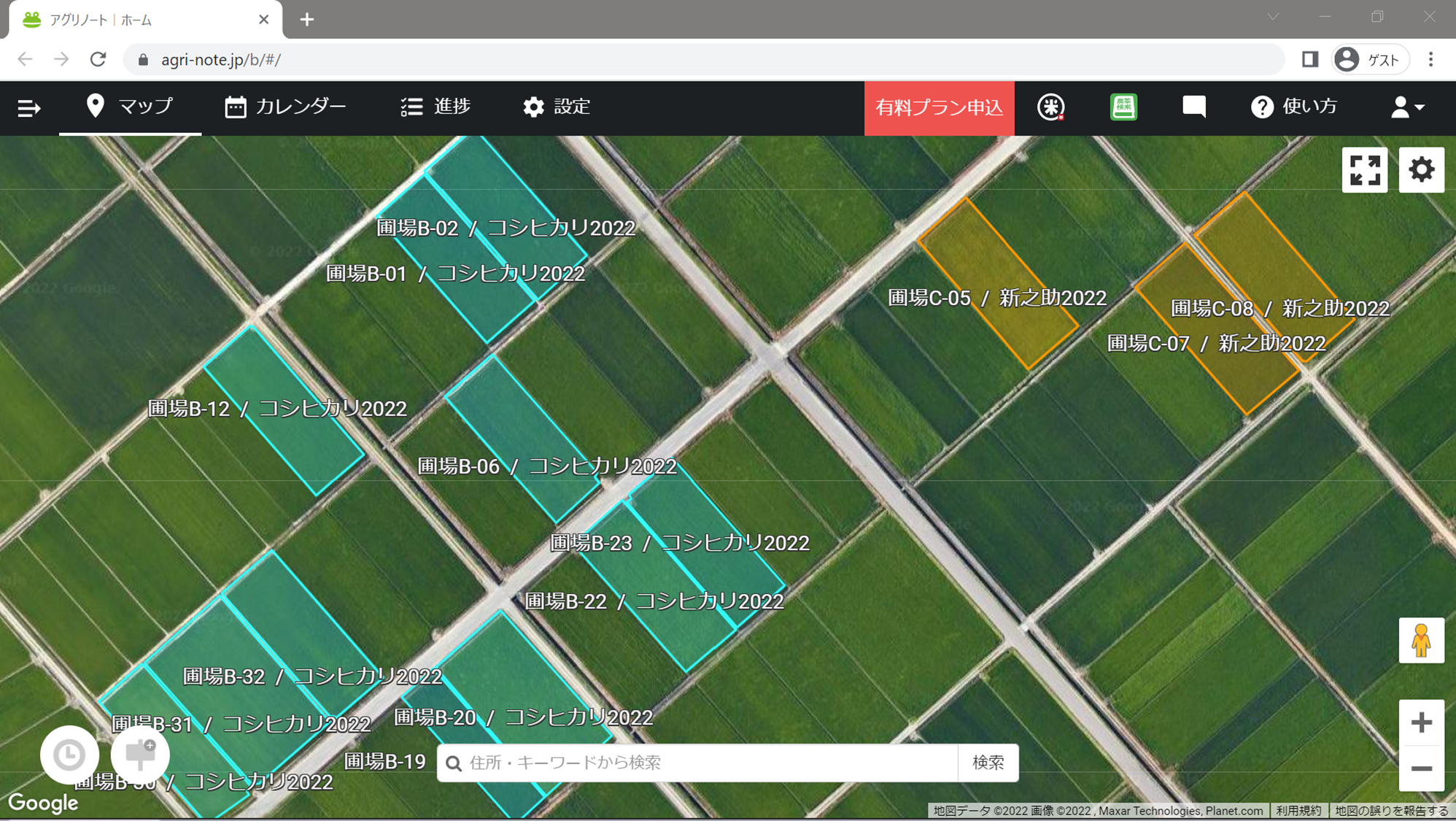
Task: Open the browser three-dot menu
Action: 1430,59
